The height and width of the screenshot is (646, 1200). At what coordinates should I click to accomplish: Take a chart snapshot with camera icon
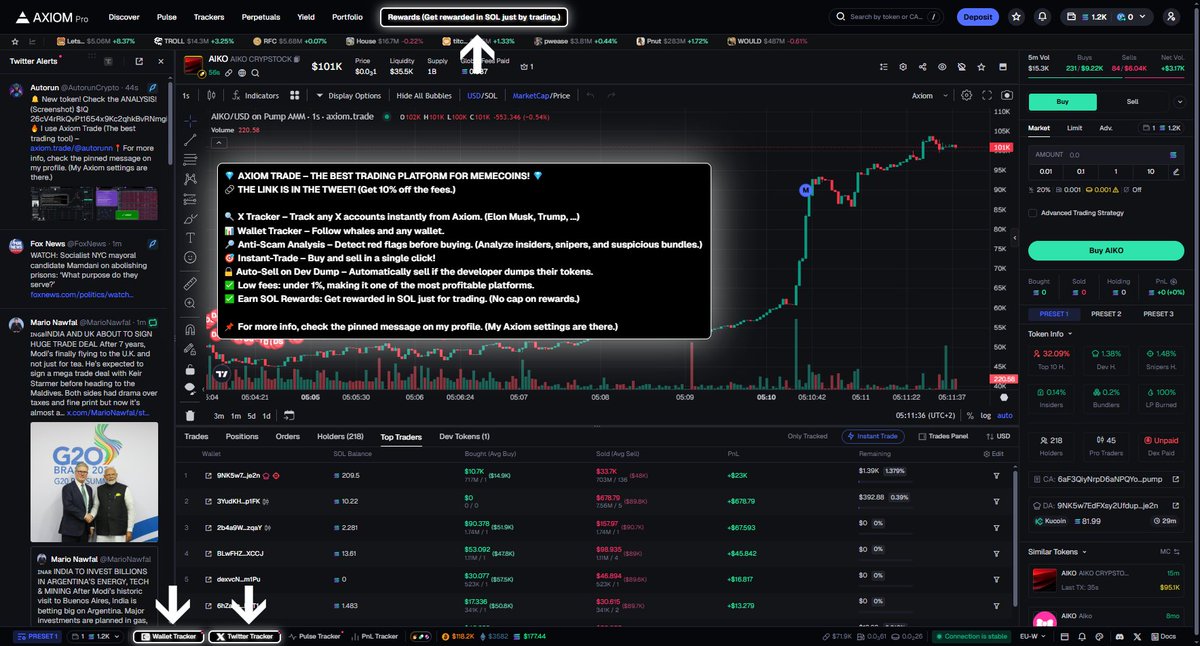pos(1006,96)
